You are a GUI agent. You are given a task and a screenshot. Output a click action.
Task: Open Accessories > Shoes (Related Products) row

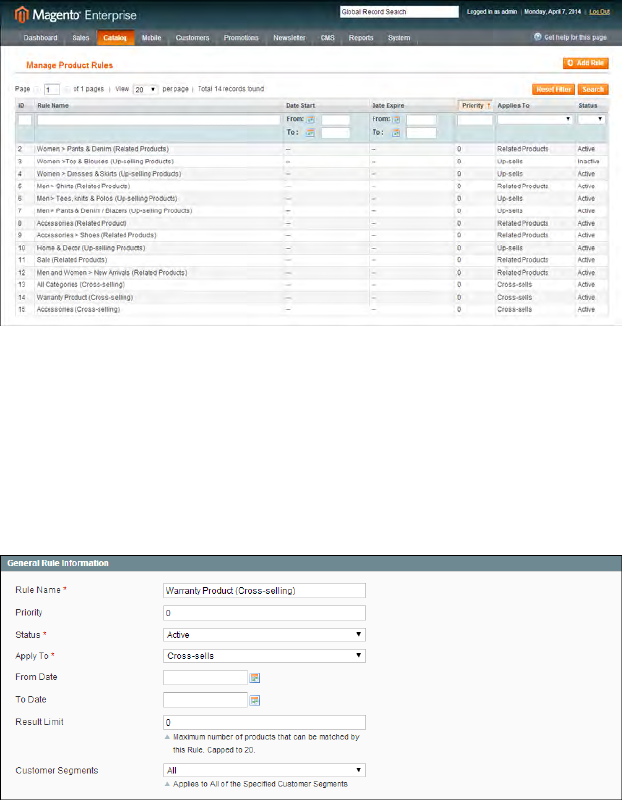pos(312,235)
